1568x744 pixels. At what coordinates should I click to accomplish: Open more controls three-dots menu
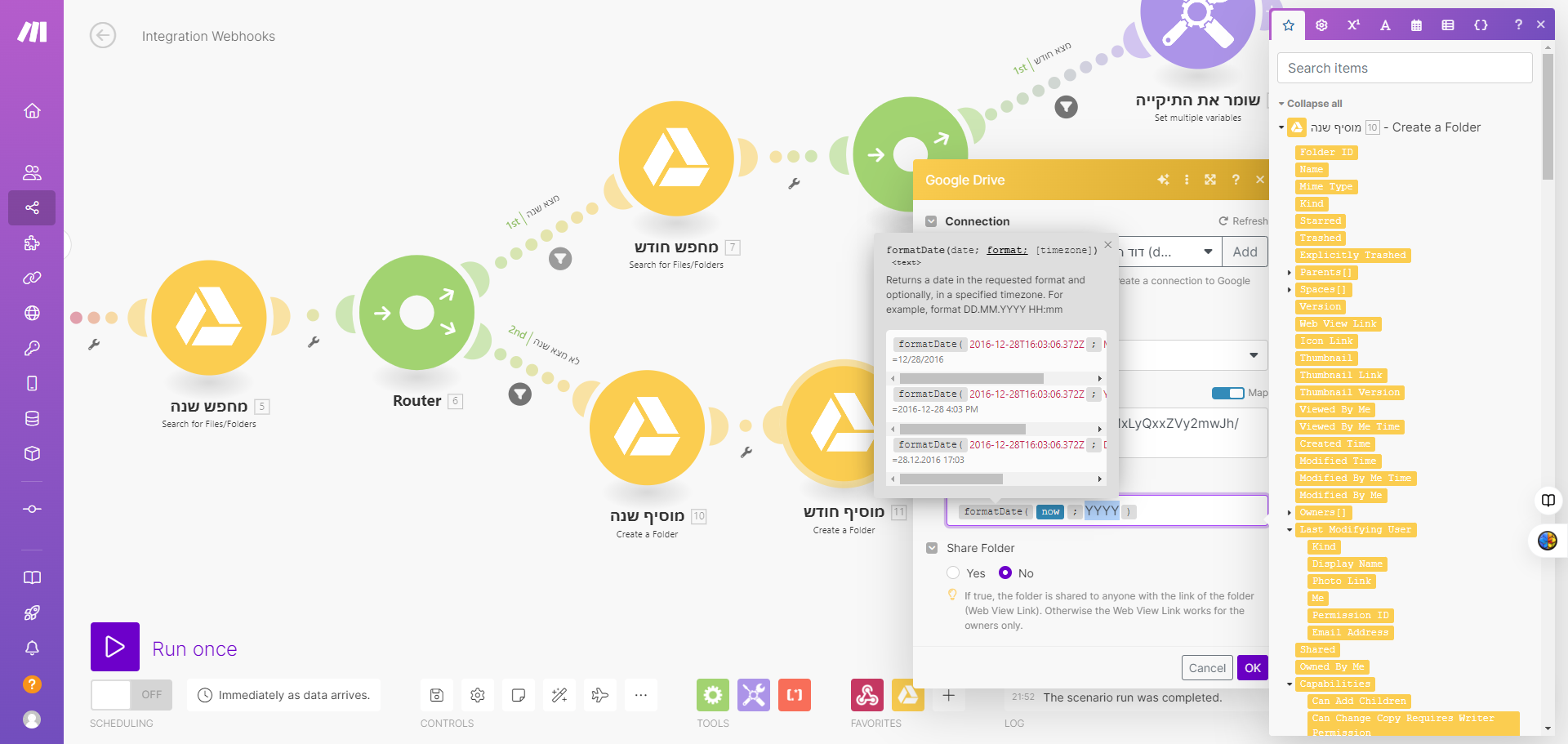coord(641,695)
